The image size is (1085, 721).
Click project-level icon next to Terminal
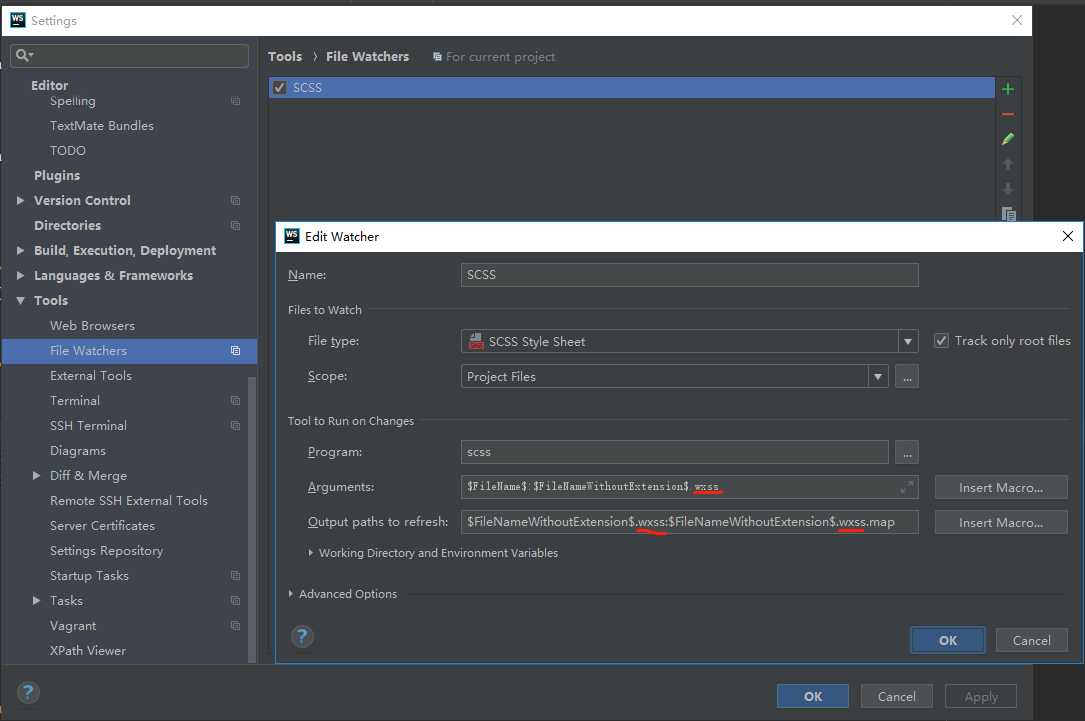(x=235, y=401)
